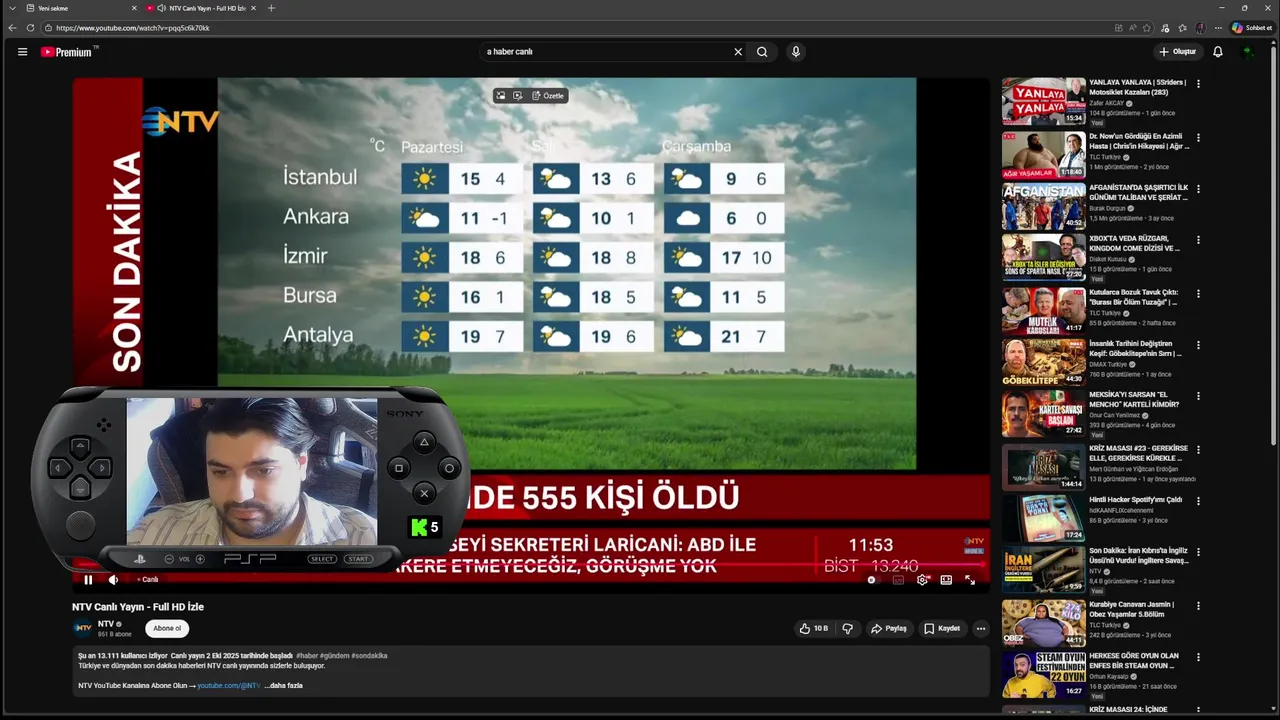1280x720 pixels.
Task: Start voice search with the microphone
Action: (x=796, y=52)
